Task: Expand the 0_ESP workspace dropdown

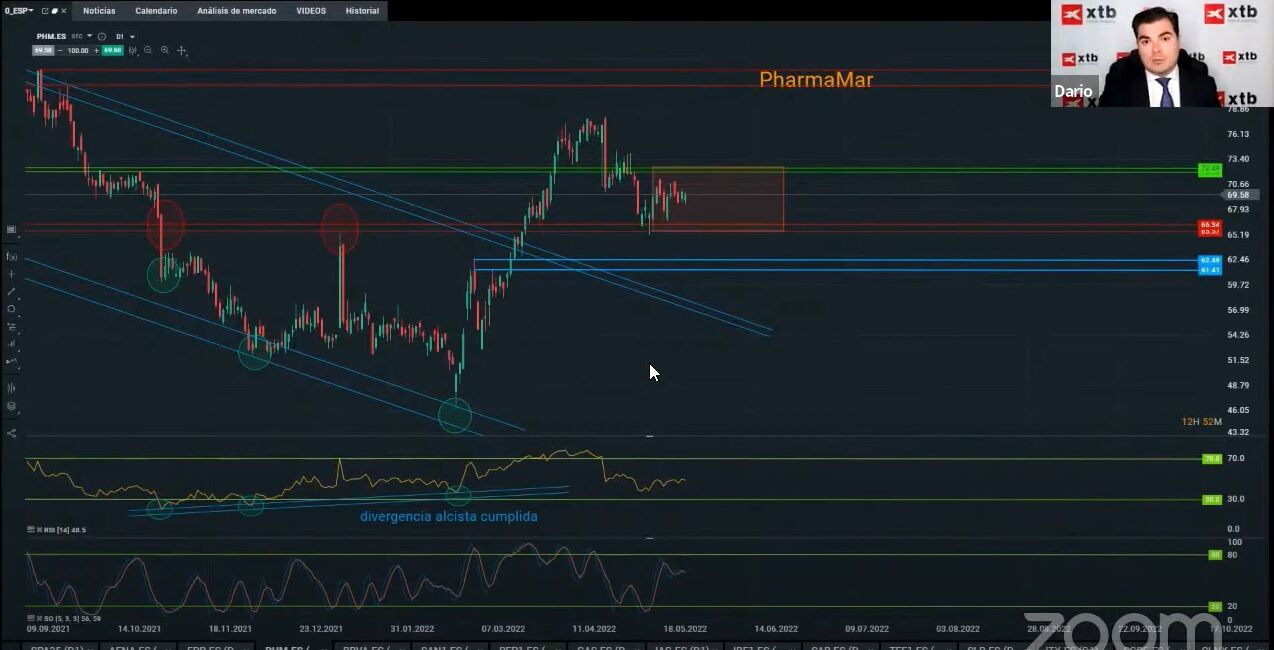Action: point(31,11)
